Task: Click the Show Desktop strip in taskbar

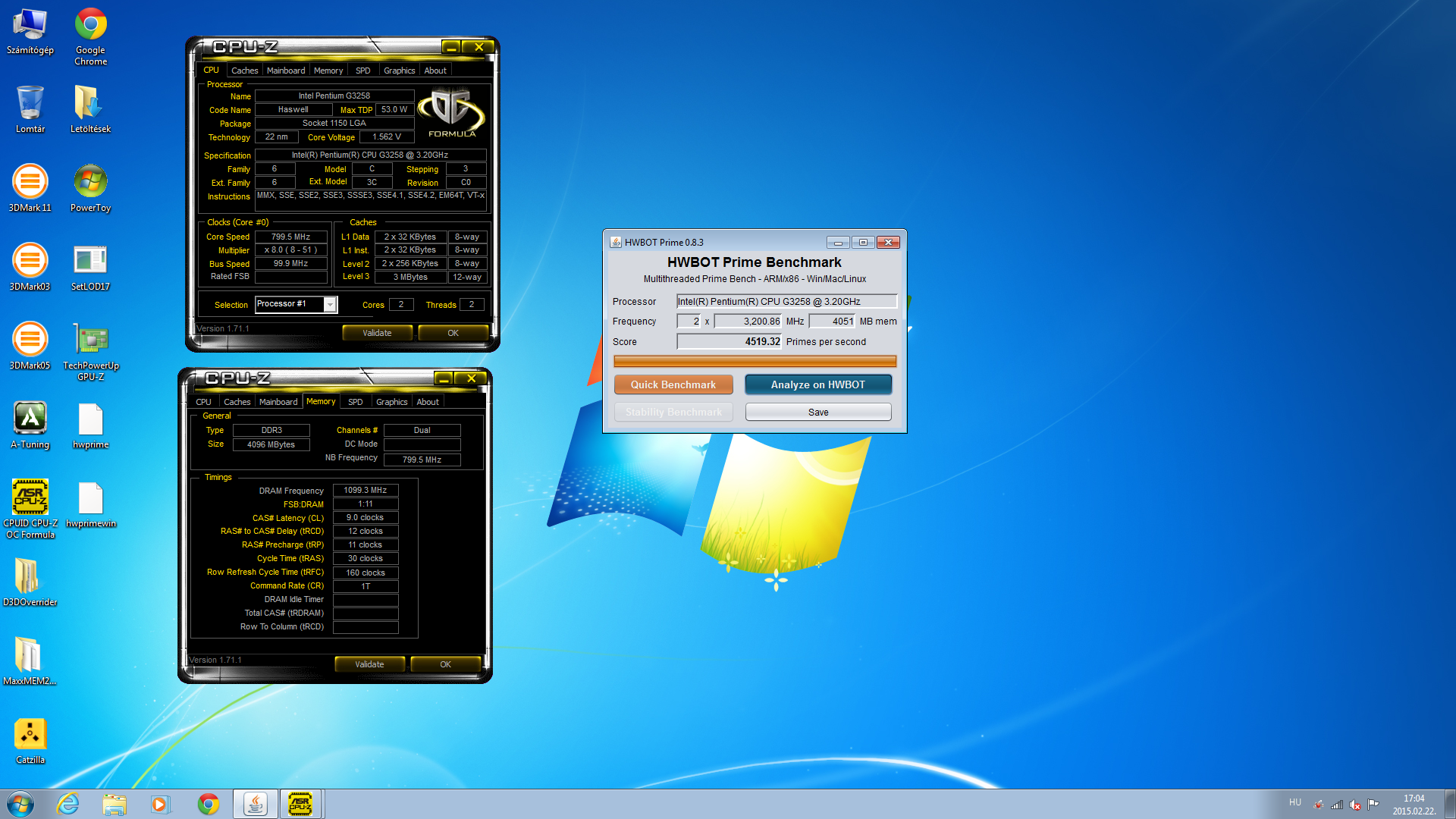Action: click(1451, 804)
